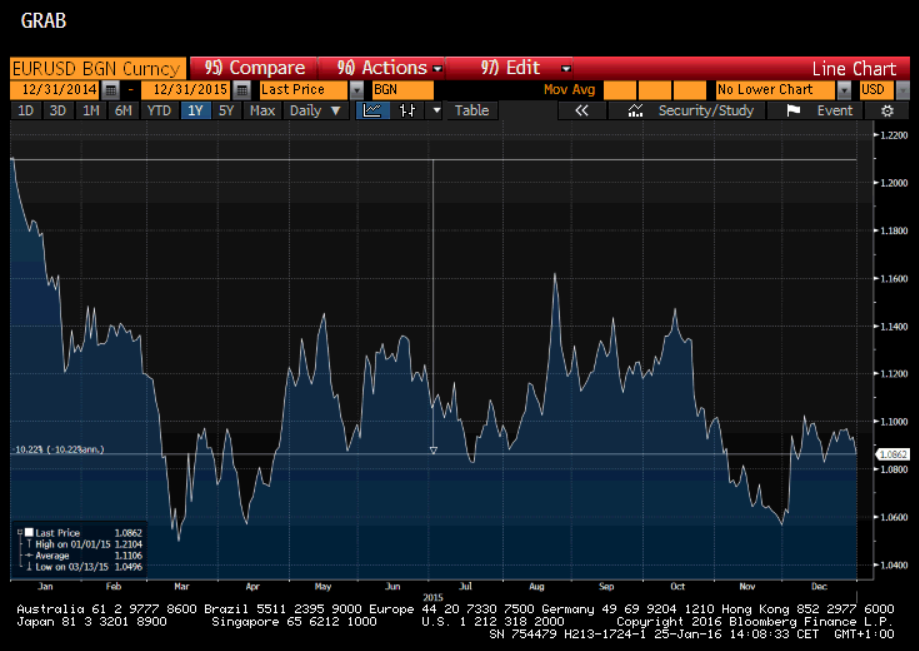Click the Event button label
The width and height of the screenshot is (919, 651).
pyautogui.click(x=835, y=110)
